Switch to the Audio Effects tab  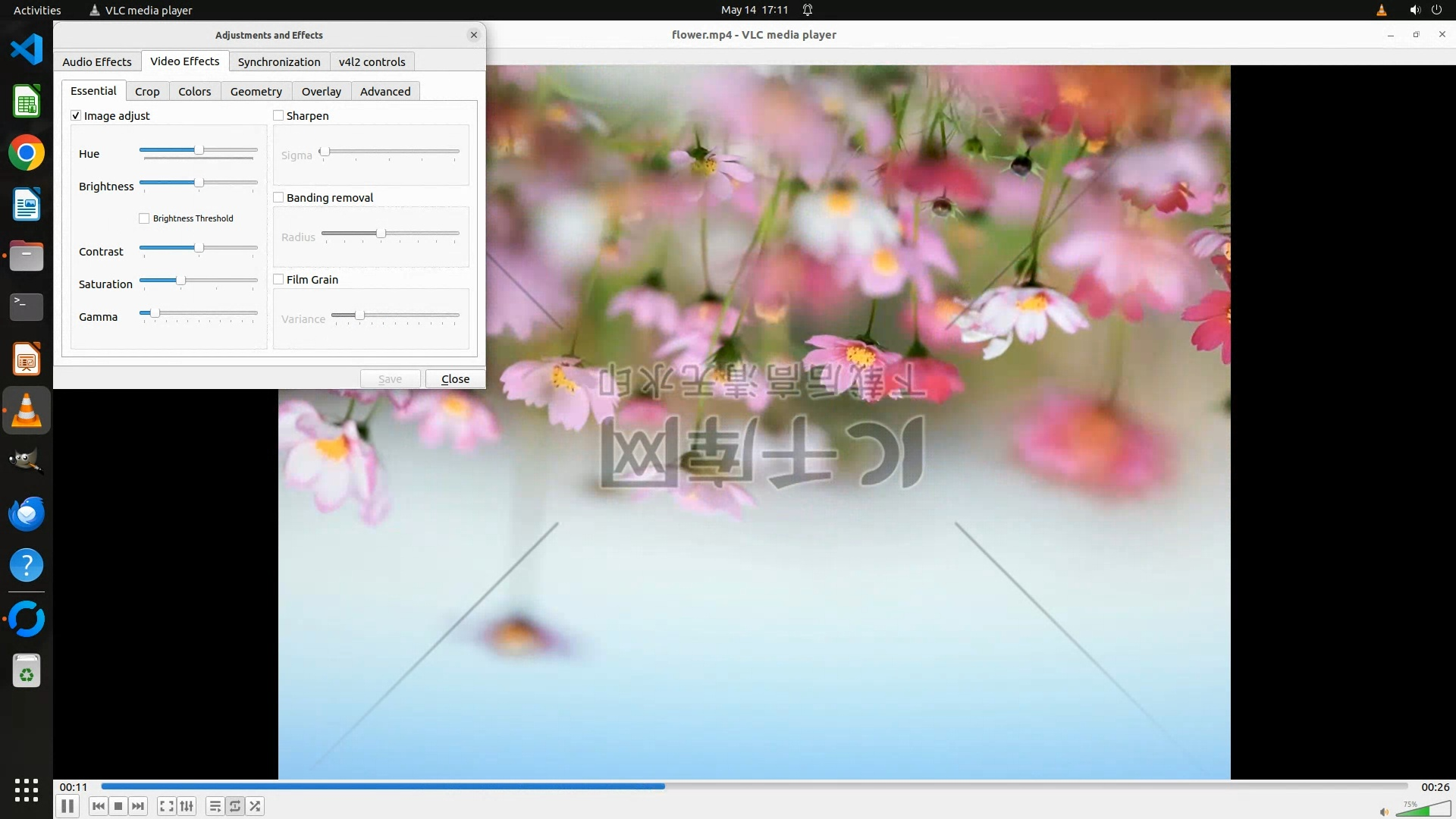tap(97, 61)
